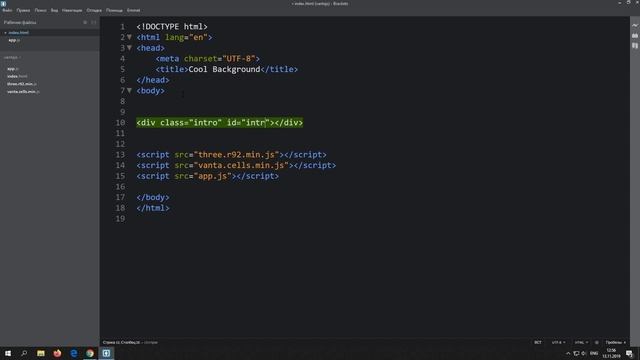The height and width of the screenshot is (360, 640).
Task: Switch ENG input language indicator
Action: click(x=594, y=353)
